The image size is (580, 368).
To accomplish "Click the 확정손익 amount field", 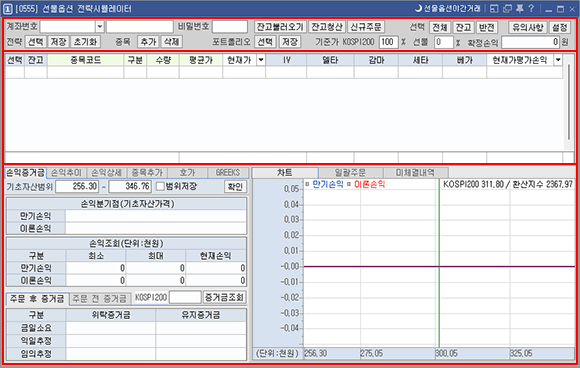I will click(530, 42).
